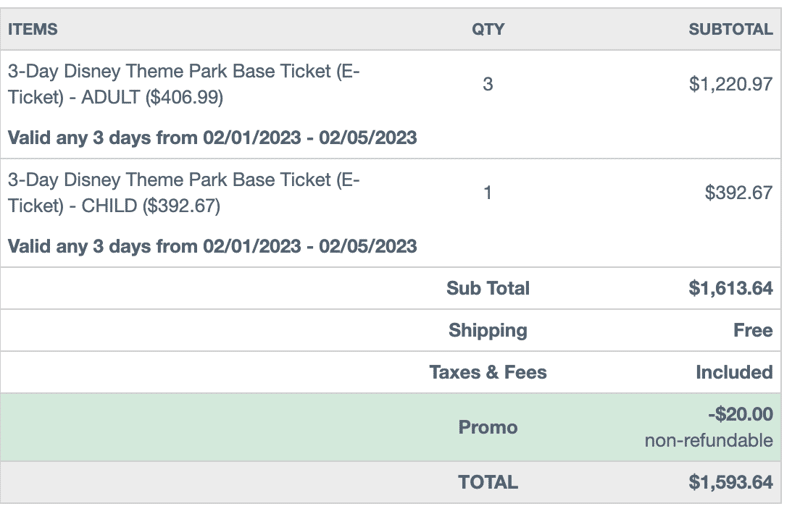Click the Sub Total label
The width and height of the screenshot is (800, 514).
487,288
